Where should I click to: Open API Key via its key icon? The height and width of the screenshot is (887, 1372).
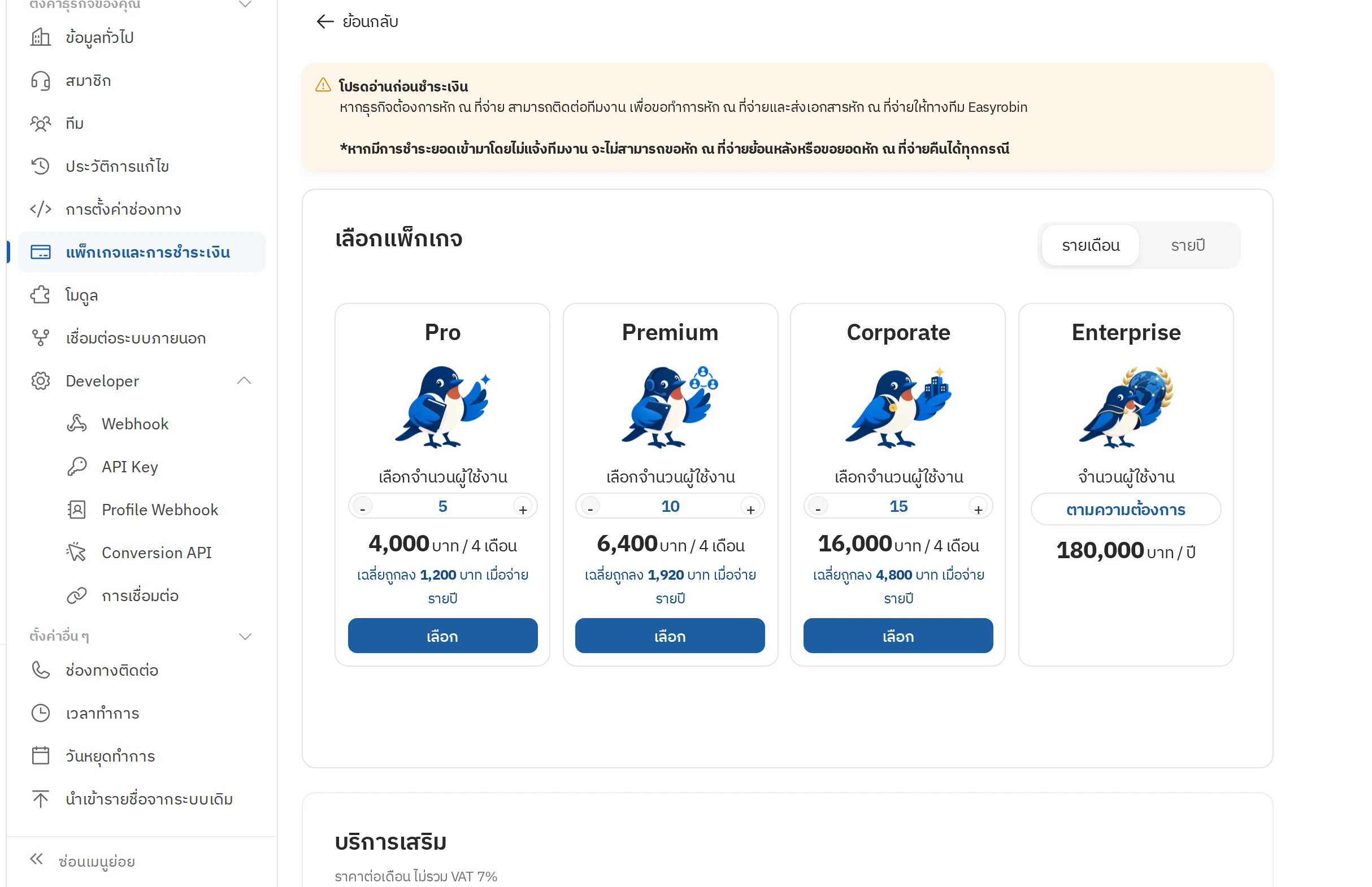pyautogui.click(x=77, y=467)
